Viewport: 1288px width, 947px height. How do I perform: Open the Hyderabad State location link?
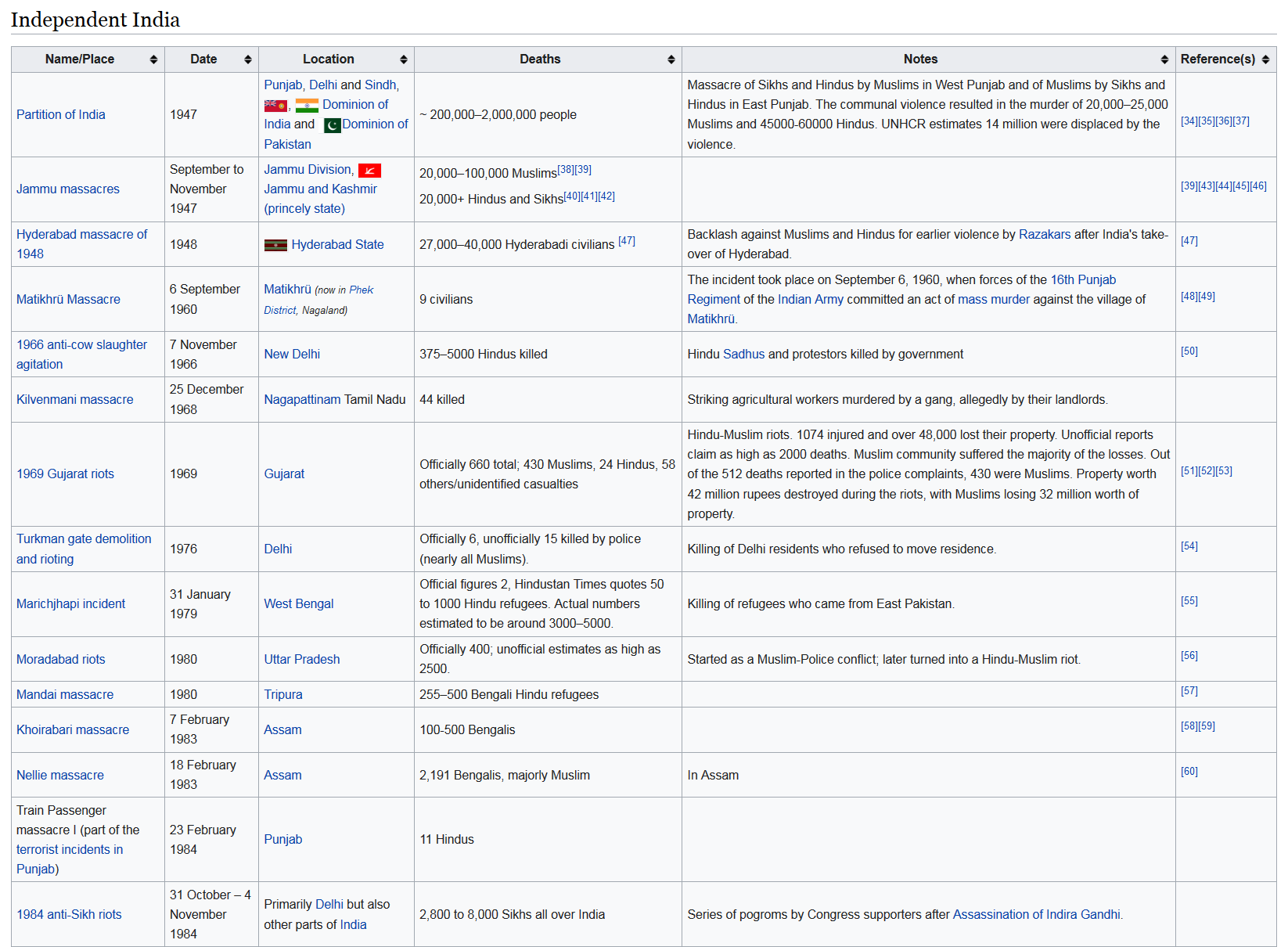[338, 244]
